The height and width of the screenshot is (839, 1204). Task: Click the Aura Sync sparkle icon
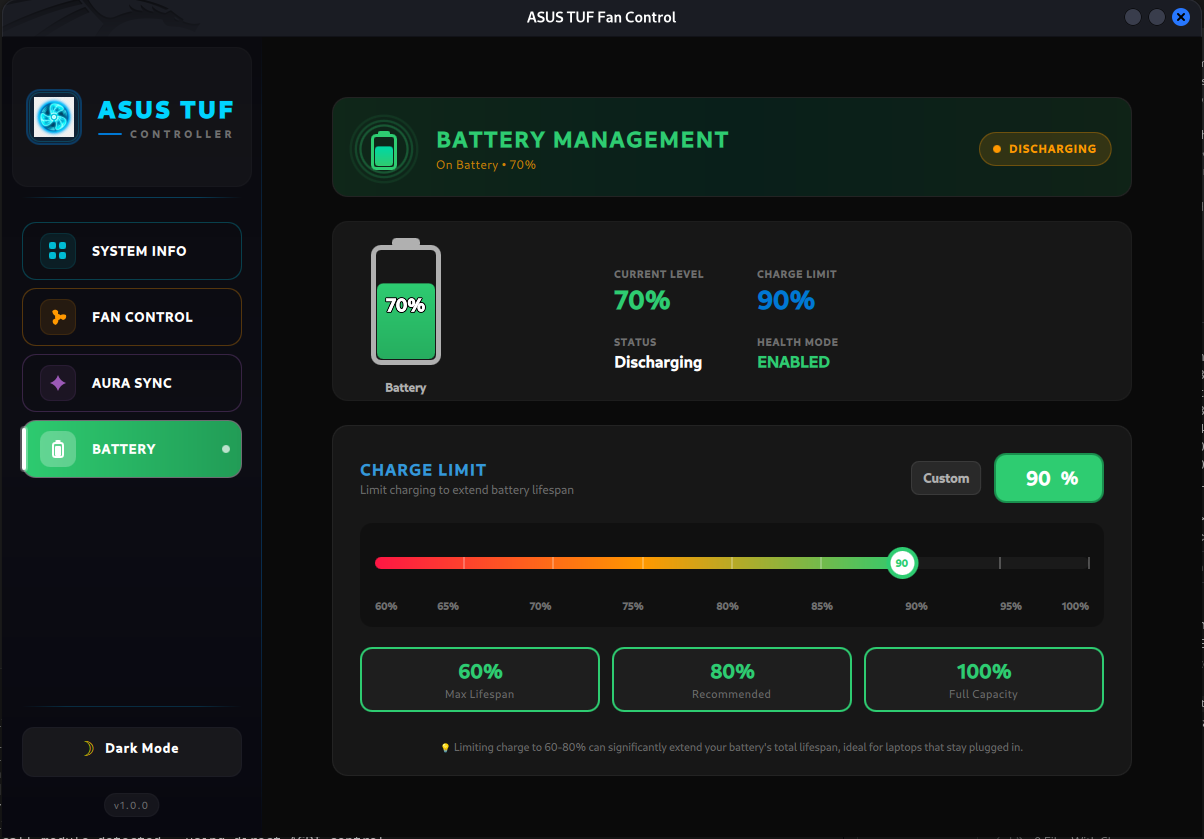coord(58,383)
